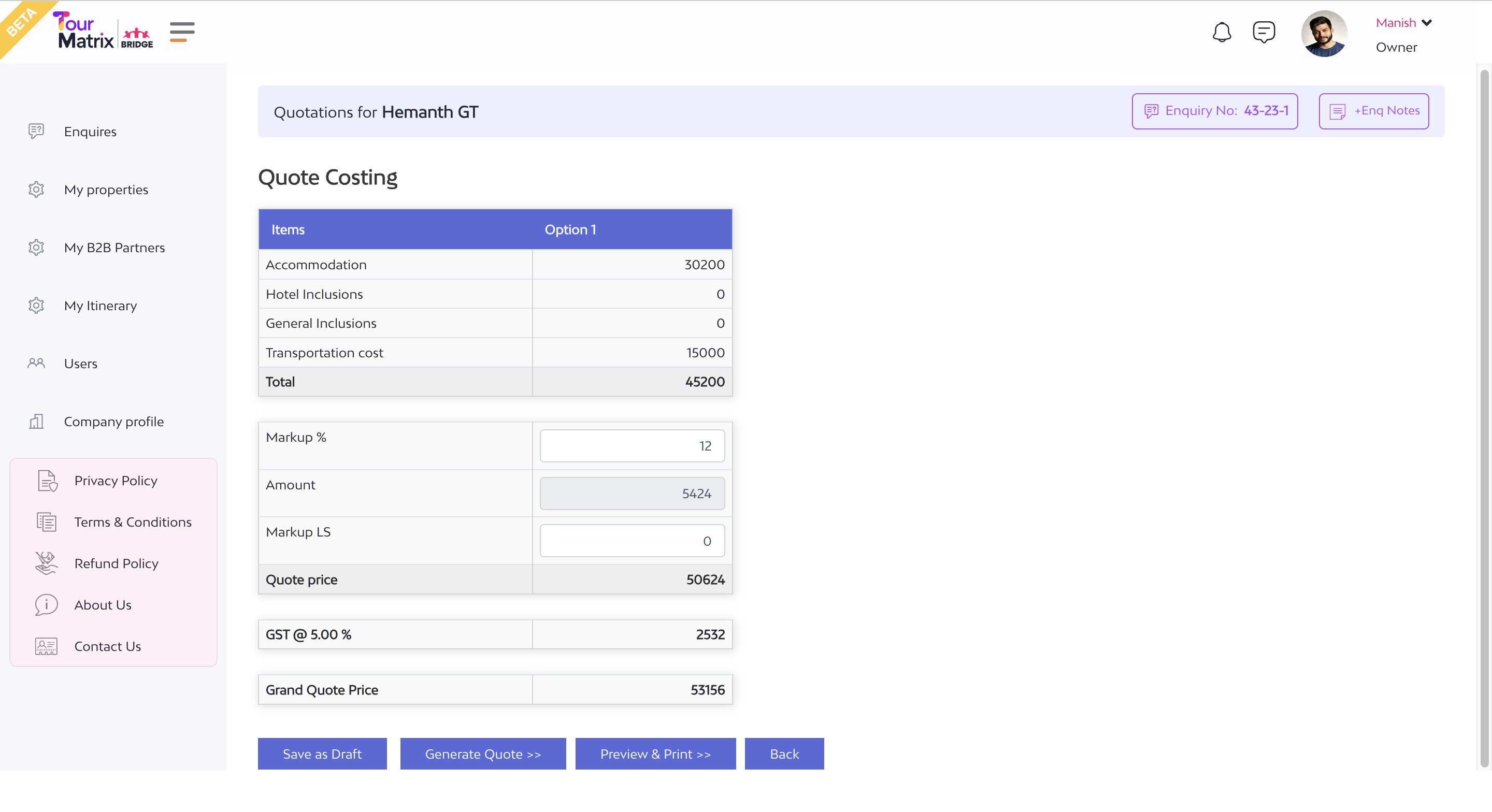Toggle the hamburger sidebar menu
The height and width of the screenshot is (812, 1492).
(x=182, y=32)
